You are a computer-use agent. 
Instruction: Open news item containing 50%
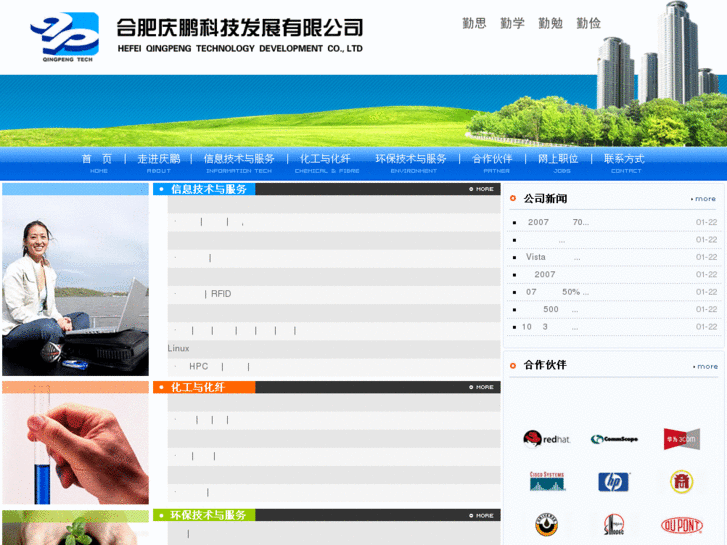click(x=557, y=292)
